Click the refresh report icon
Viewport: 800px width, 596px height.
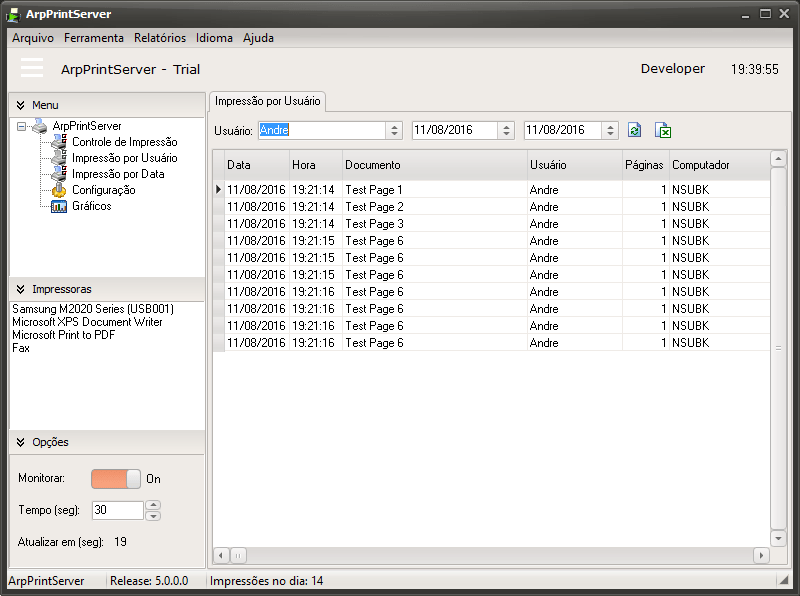634,131
